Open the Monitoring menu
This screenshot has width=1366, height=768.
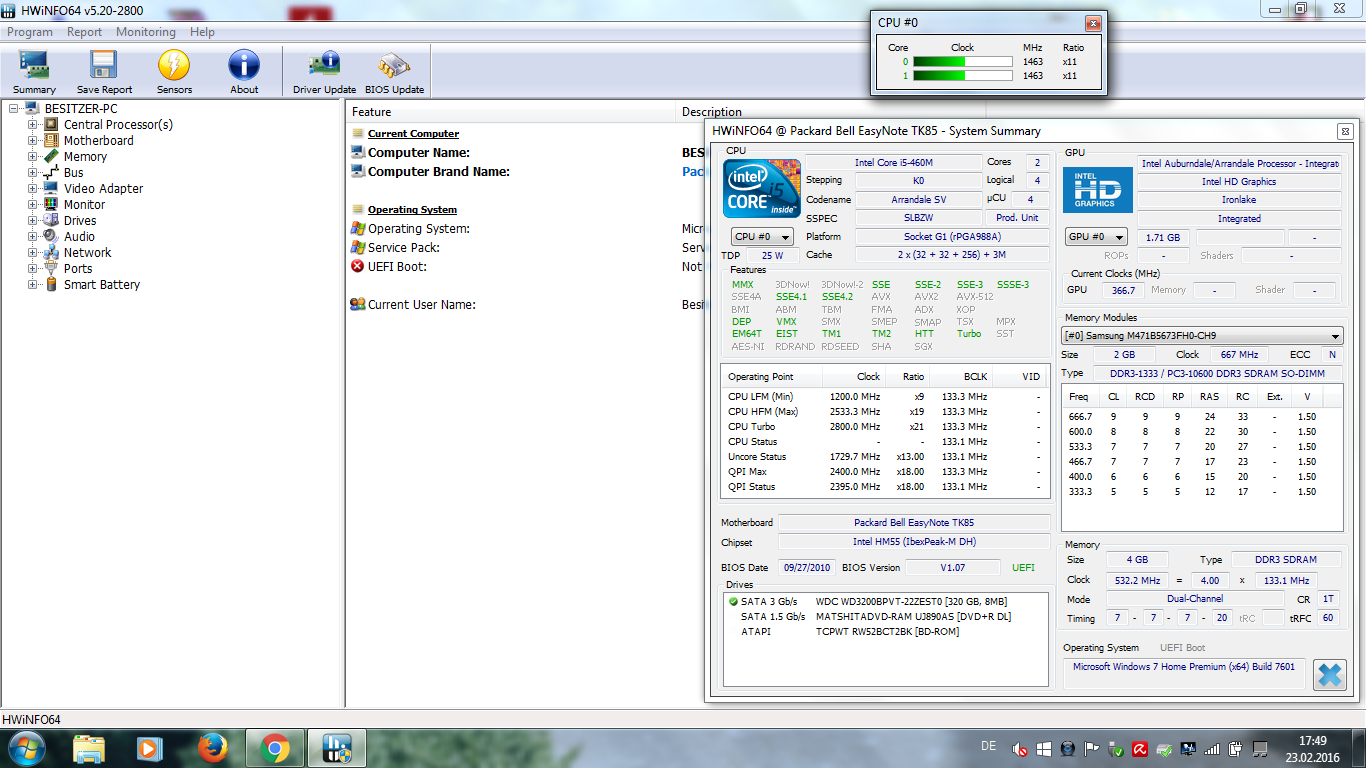[146, 32]
